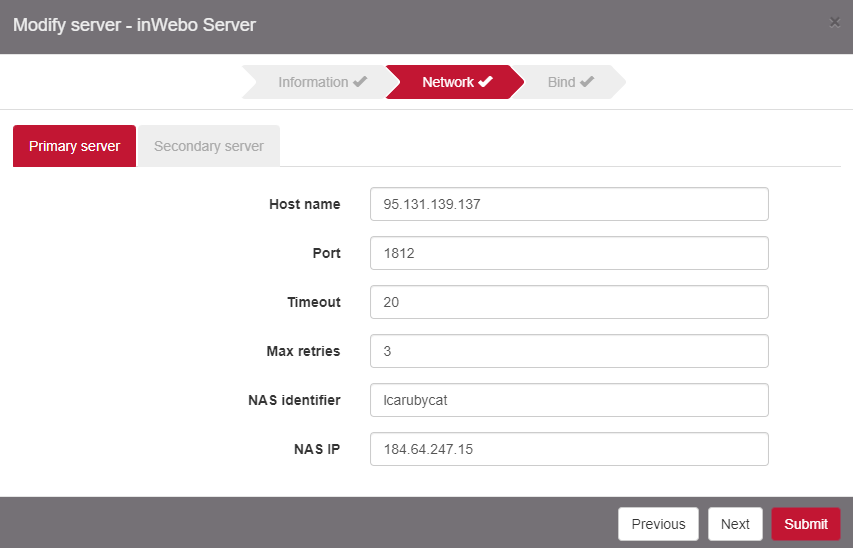Click the NAS IP address field
853x548 pixels.
click(x=568, y=449)
